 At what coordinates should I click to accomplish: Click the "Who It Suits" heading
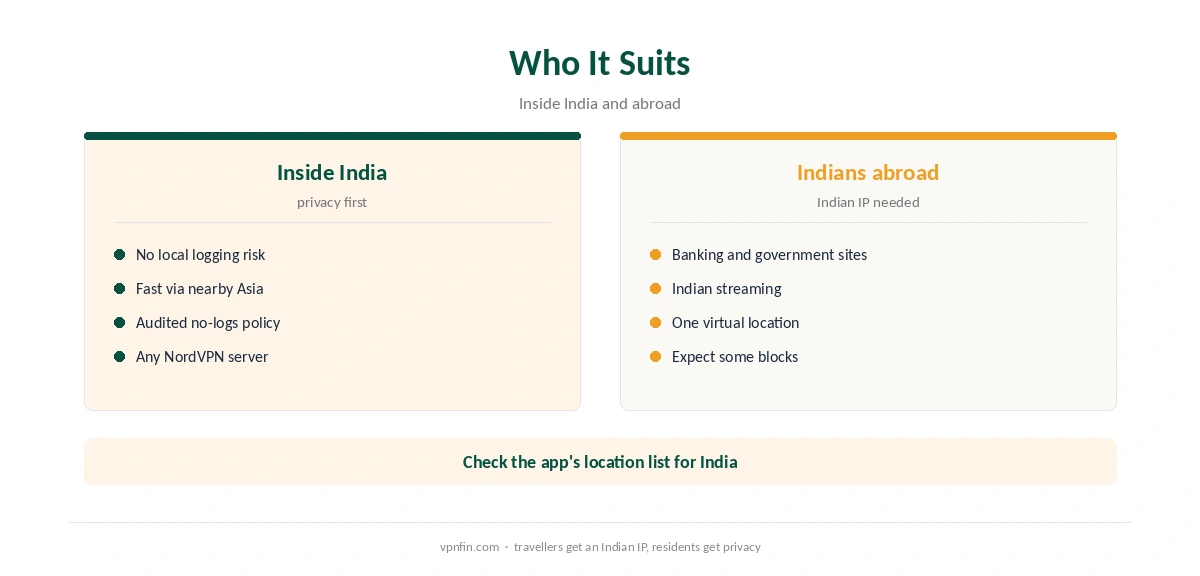[x=600, y=63]
